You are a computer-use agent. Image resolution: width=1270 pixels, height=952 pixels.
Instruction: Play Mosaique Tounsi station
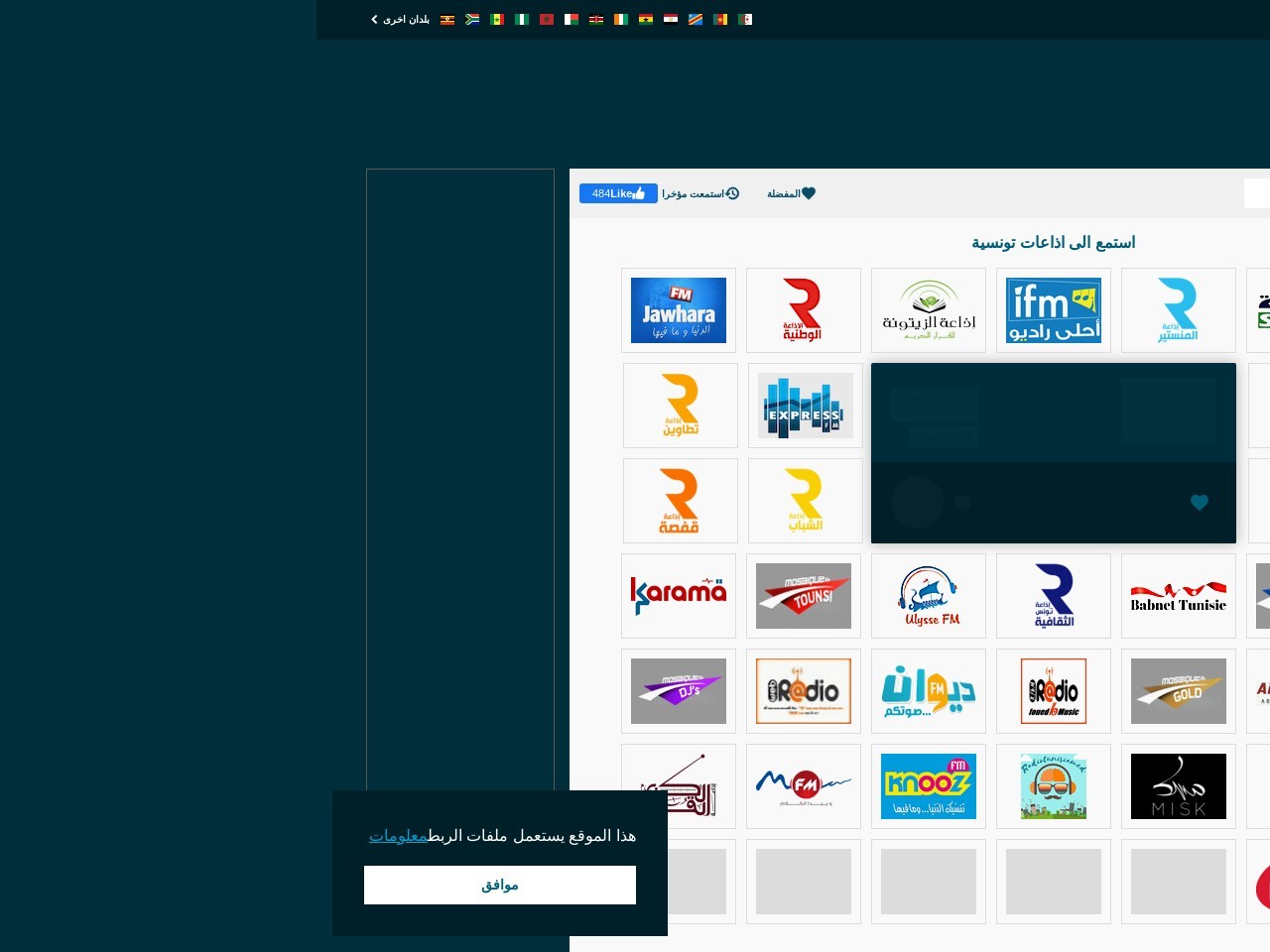tap(804, 596)
